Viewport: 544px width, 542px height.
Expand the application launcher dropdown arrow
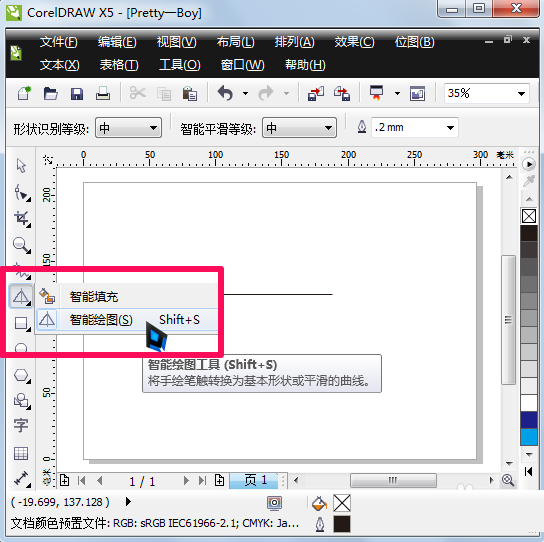(x=397, y=93)
